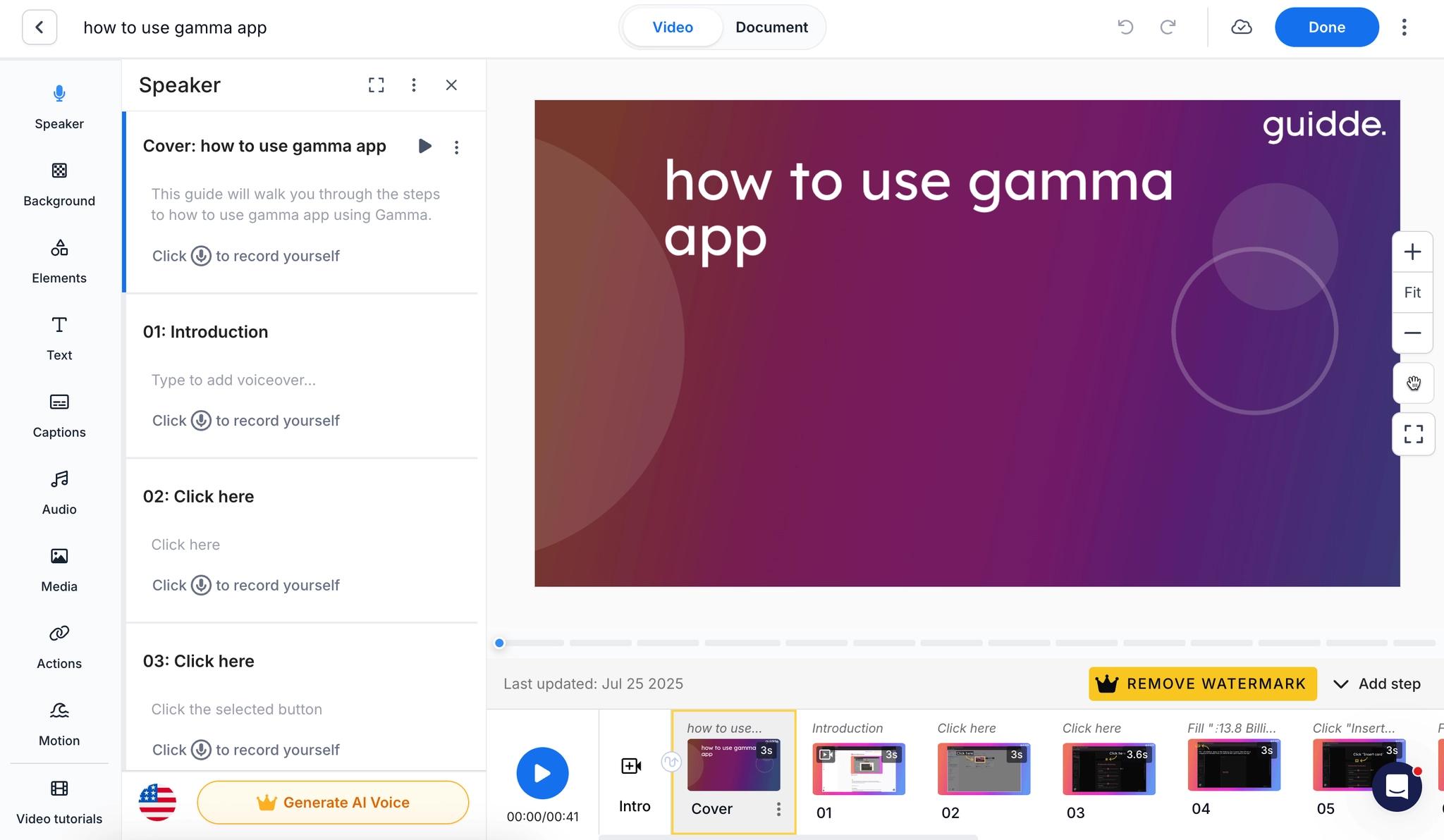Open the top-right more options menu
Viewport: 1444px width, 840px height.
pyautogui.click(x=1404, y=27)
